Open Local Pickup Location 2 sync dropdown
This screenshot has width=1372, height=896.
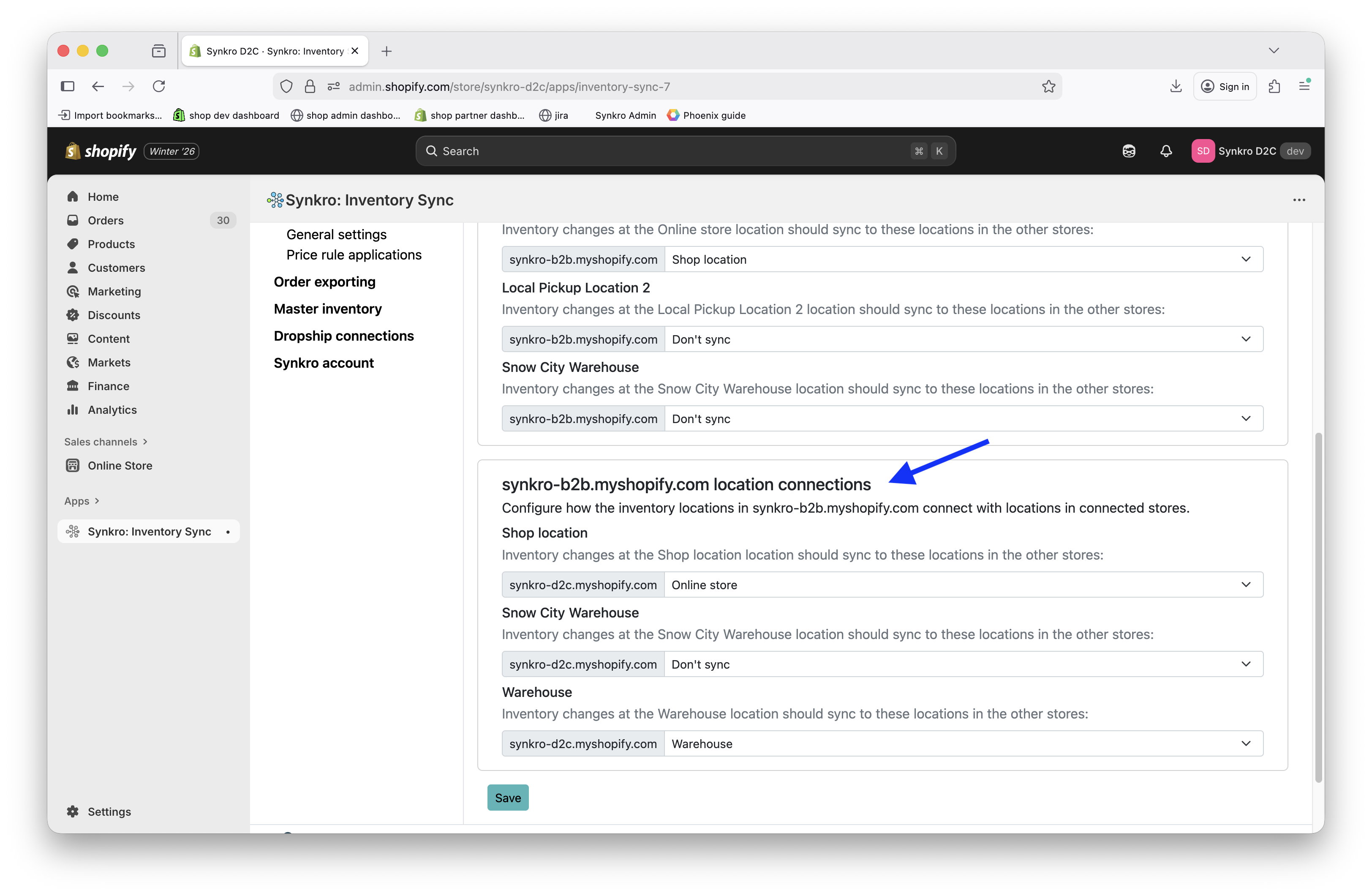click(x=963, y=339)
